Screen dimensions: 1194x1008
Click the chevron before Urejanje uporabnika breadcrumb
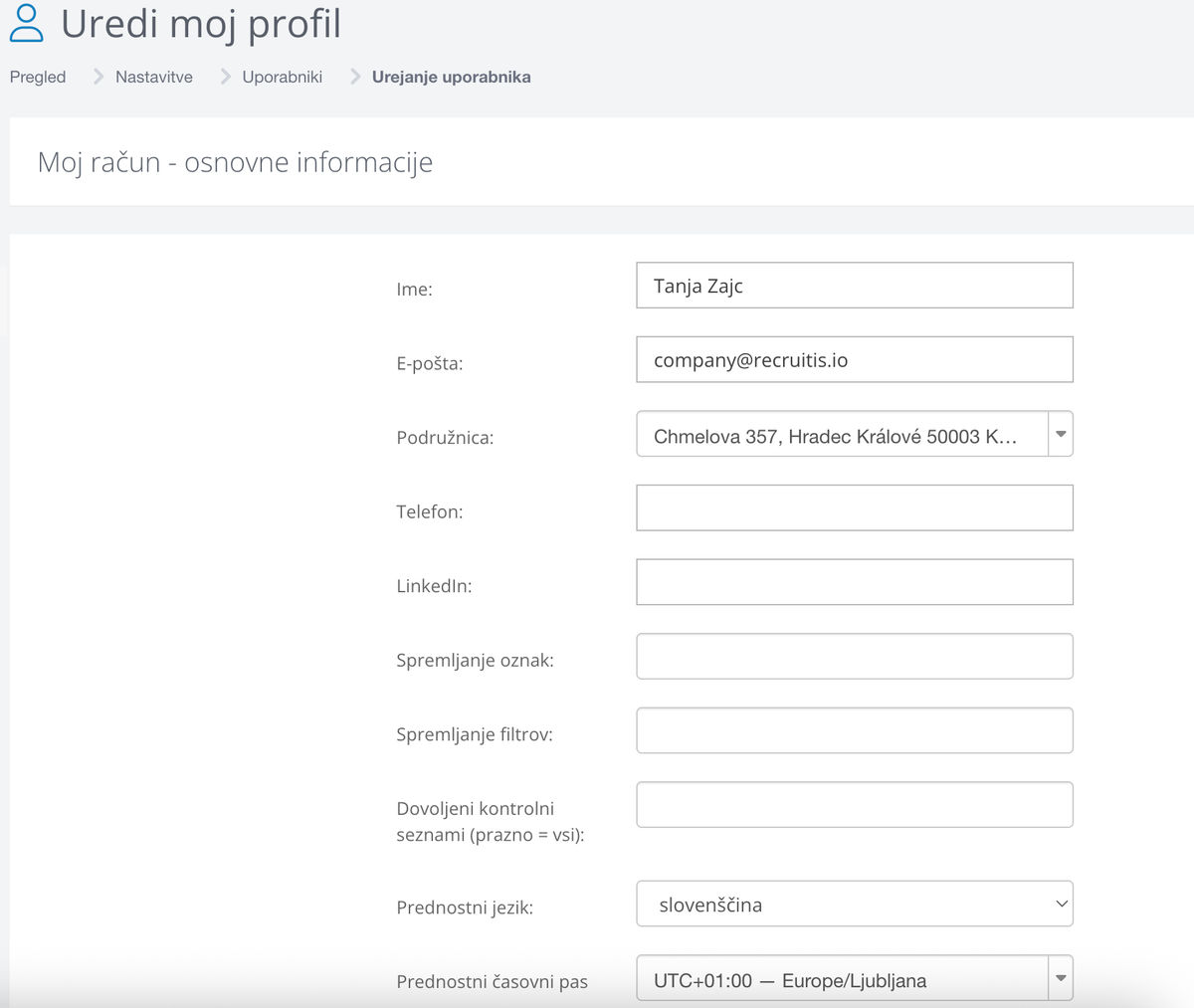[x=355, y=77]
